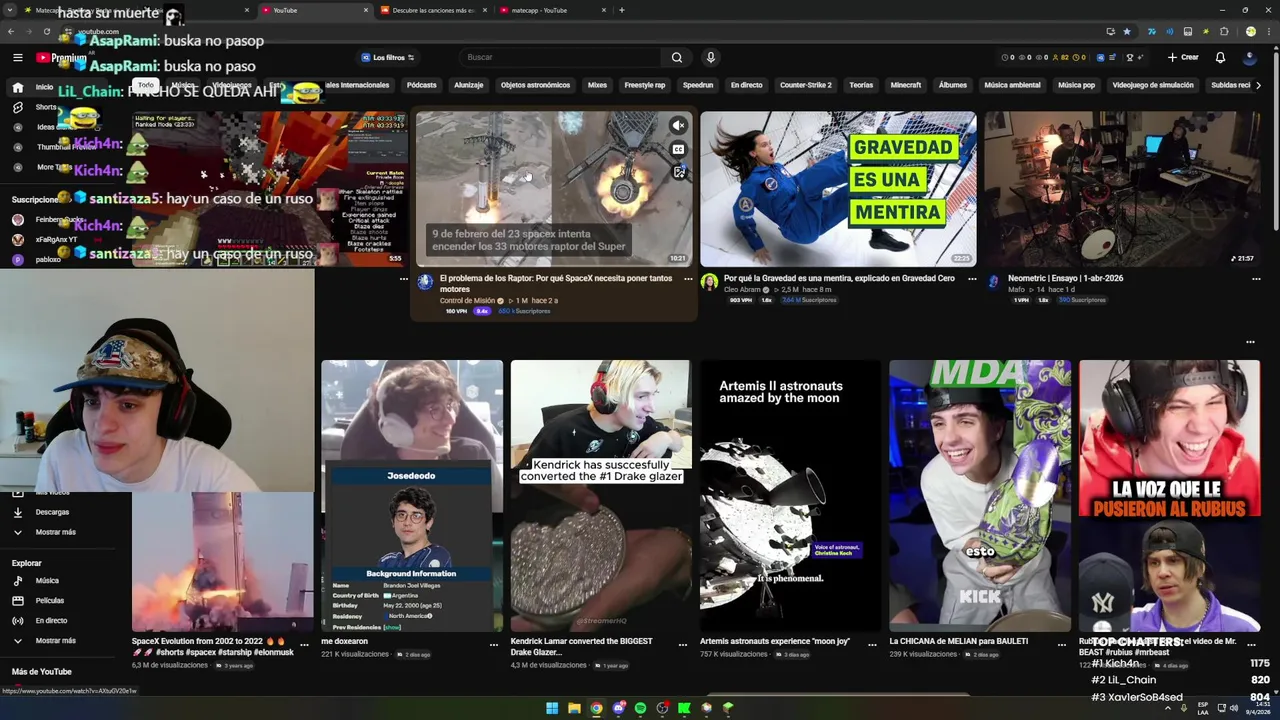Open the Neometric Ensayo video thumbnail
The height and width of the screenshot is (720, 1280).
click(1122, 188)
